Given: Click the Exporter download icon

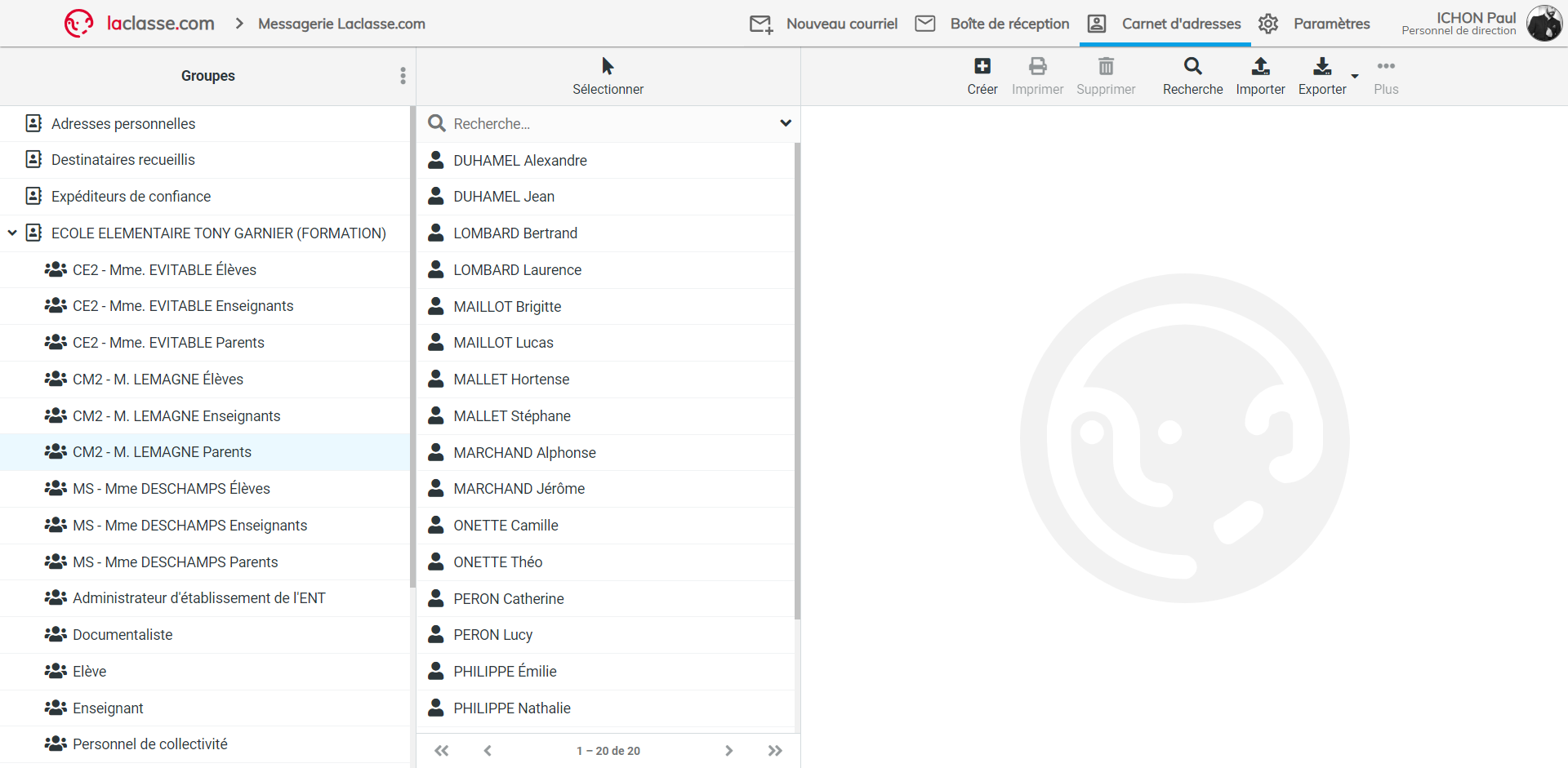Looking at the screenshot, I should [x=1322, y=67].
